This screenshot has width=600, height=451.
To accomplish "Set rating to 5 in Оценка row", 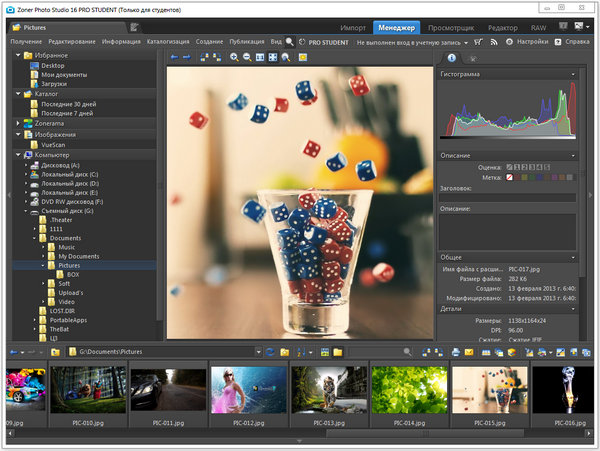I will tap(544, 166).
